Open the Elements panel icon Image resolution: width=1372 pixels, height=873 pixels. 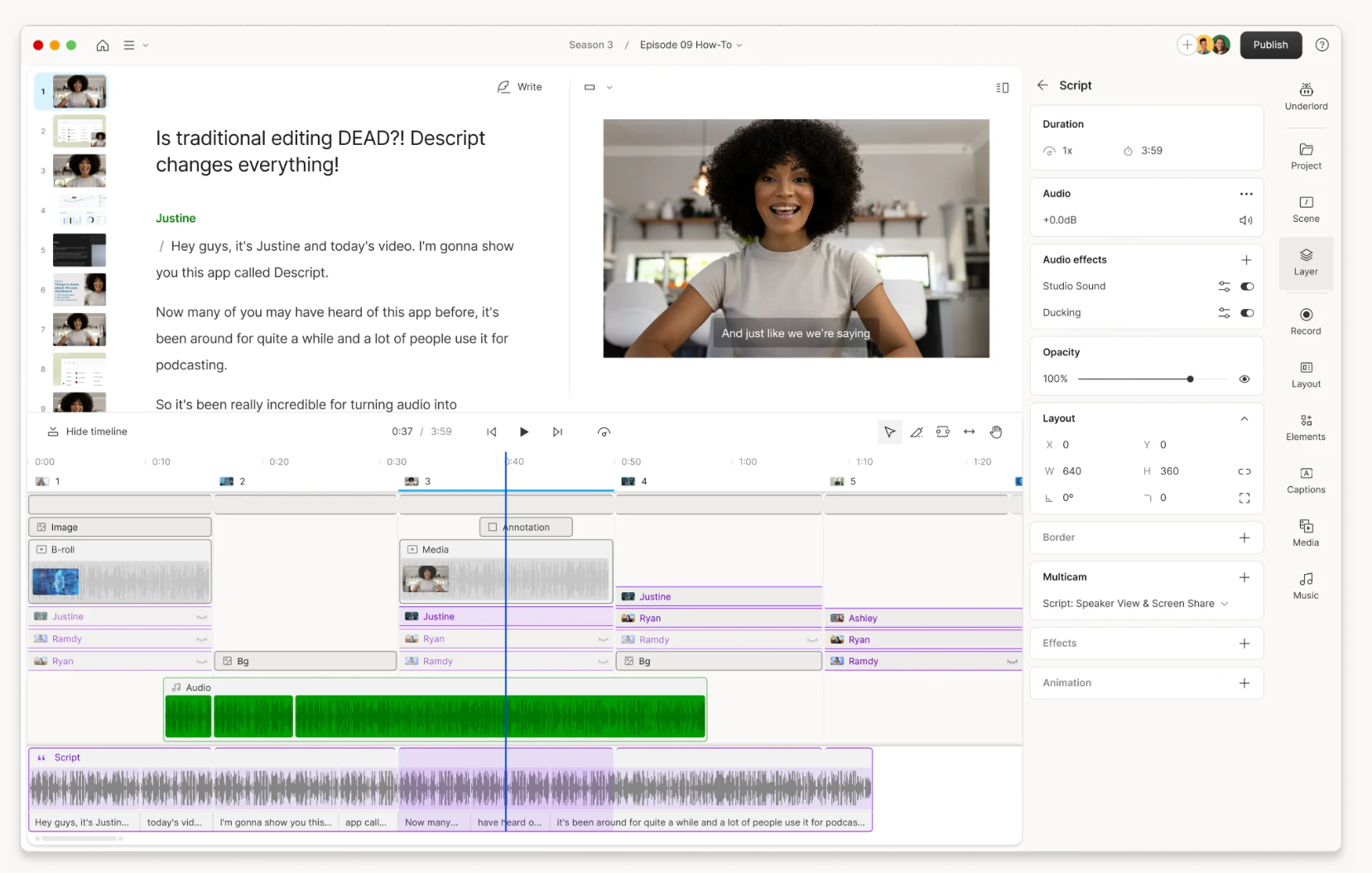(1306, 427)
